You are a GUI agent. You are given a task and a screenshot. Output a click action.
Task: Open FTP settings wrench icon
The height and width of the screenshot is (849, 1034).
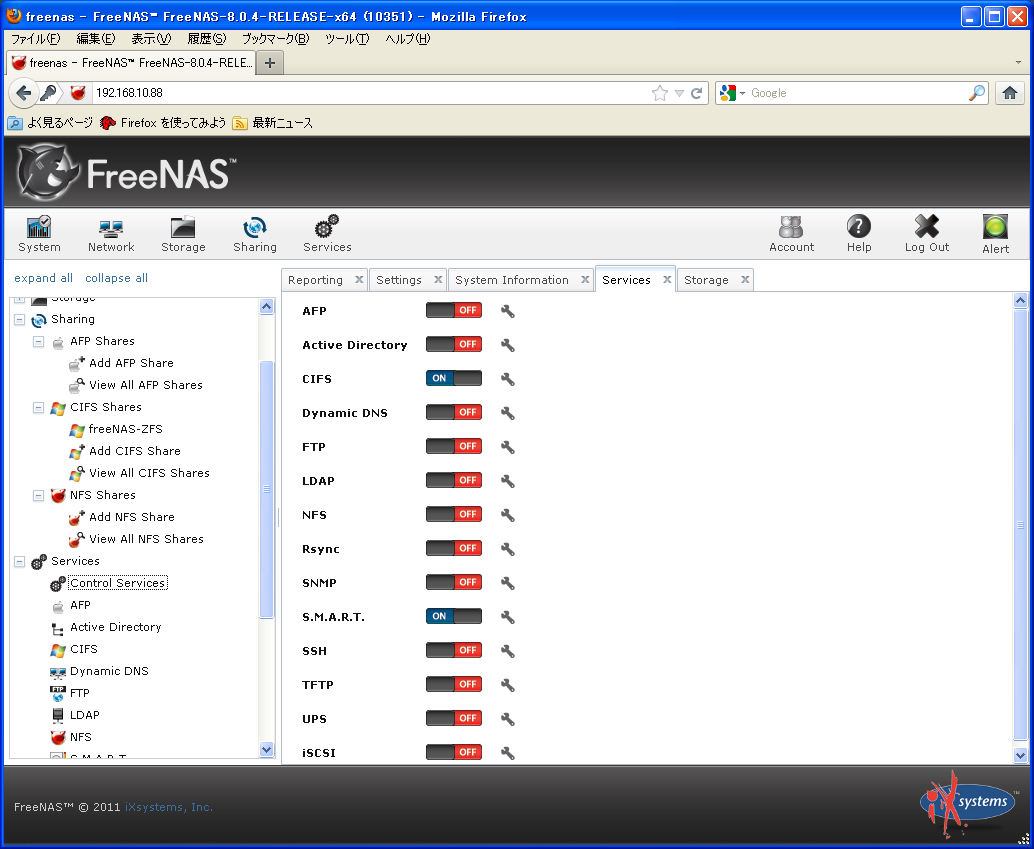[x=507, y=447]
